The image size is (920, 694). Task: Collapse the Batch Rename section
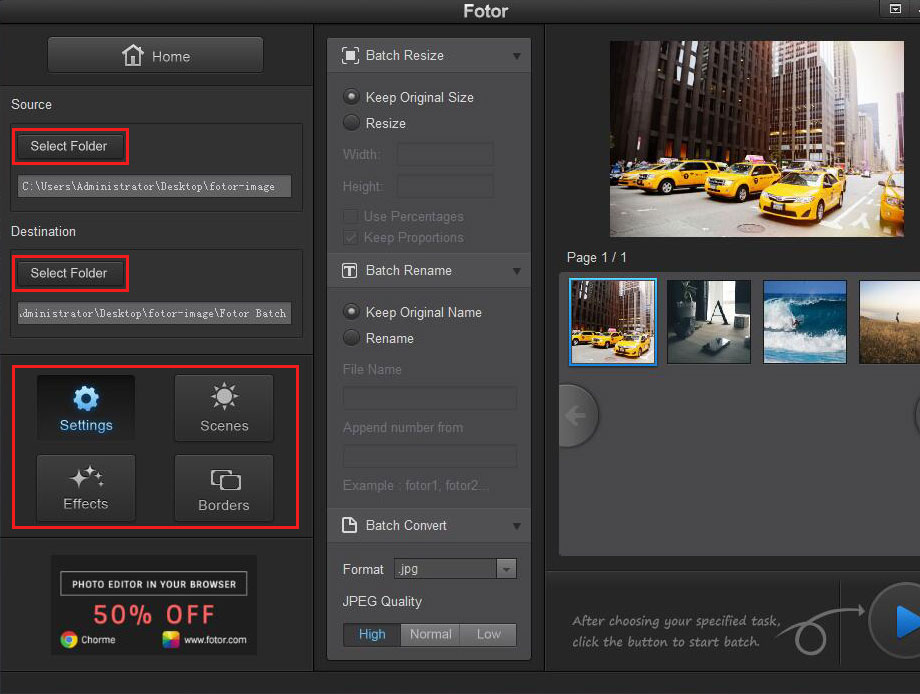pos(516,271)
